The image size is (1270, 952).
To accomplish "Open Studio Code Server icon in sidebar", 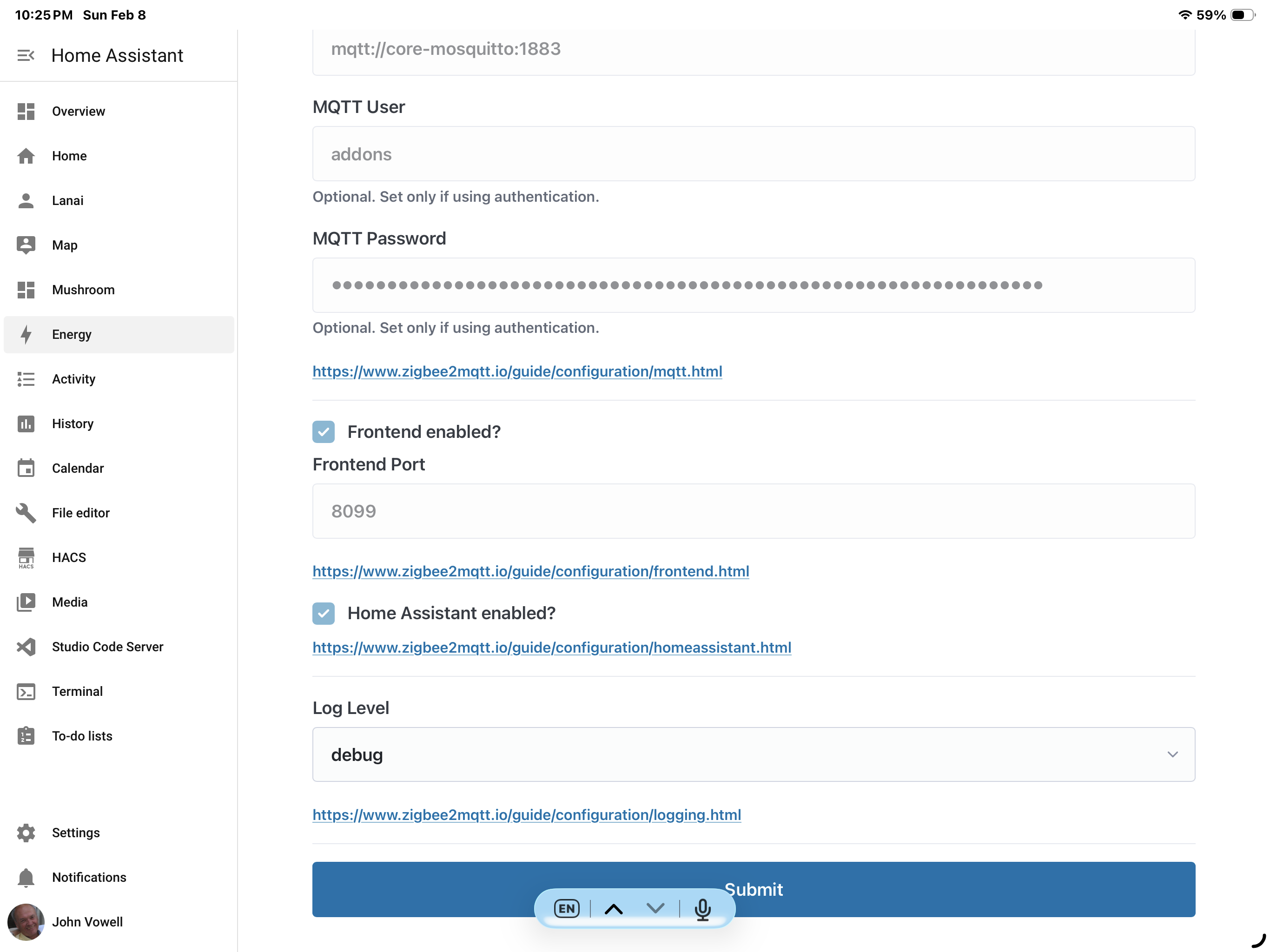I will click(26, 647).
